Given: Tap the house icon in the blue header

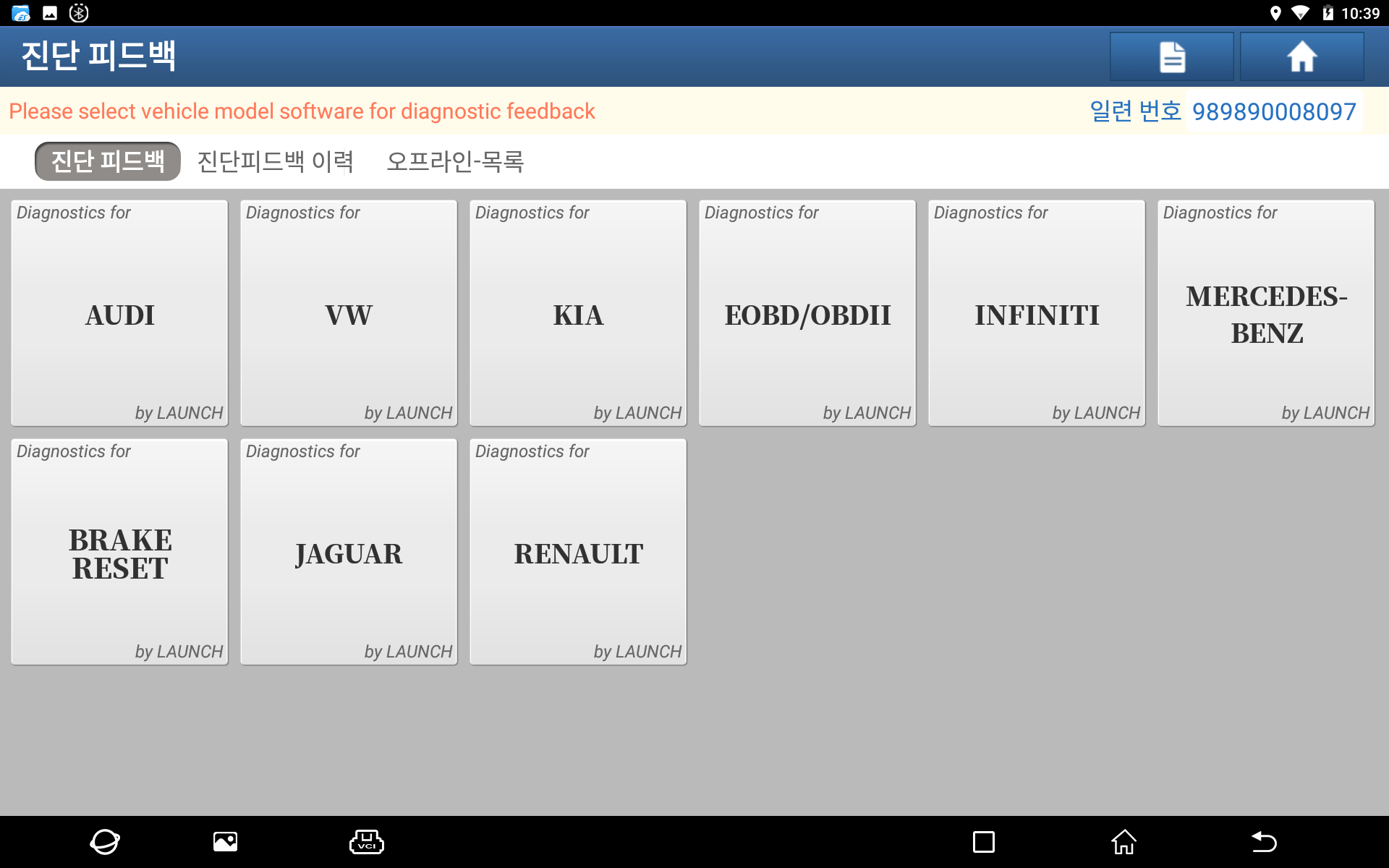Looking at the screenshot, I should [1301, 56].
